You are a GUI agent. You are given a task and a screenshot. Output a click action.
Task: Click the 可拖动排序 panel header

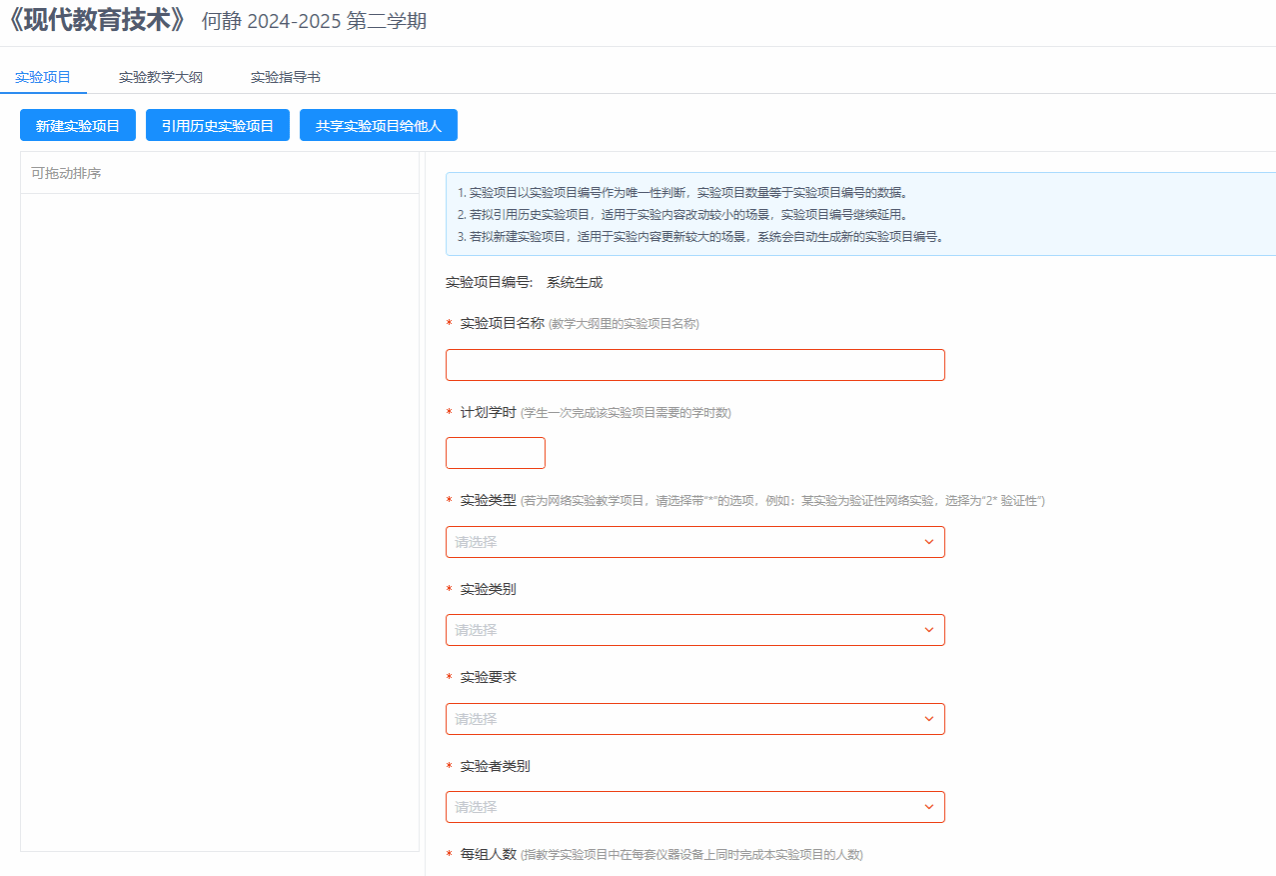(x=66, y=173)
